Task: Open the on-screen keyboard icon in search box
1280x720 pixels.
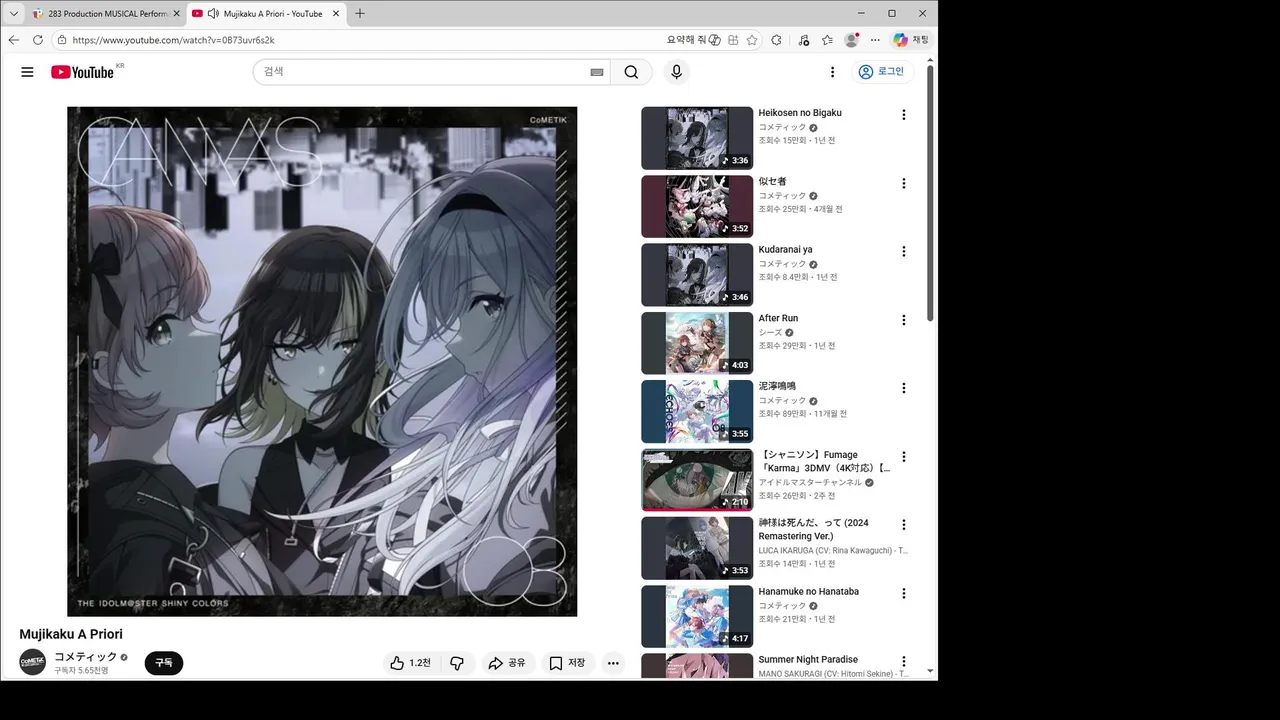Action: tap(597, 72)
